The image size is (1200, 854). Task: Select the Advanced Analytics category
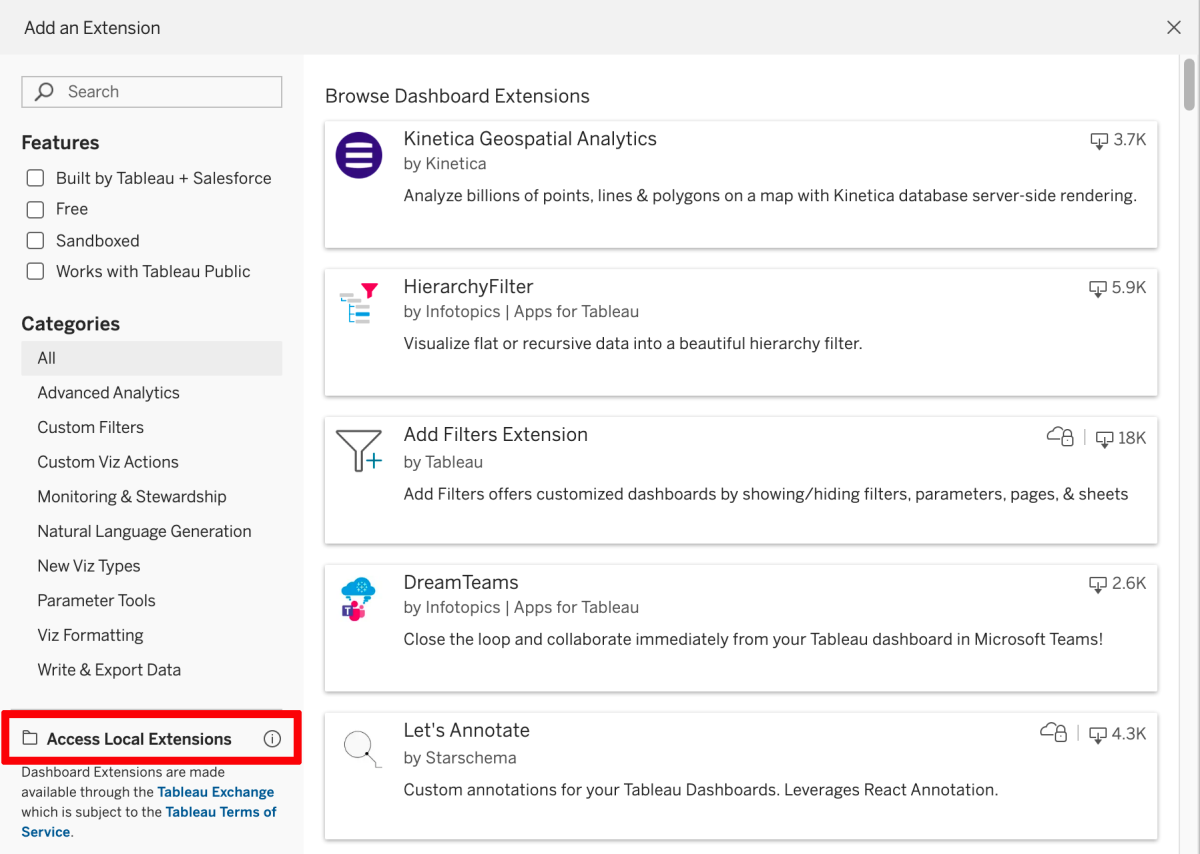coord(108,392)
